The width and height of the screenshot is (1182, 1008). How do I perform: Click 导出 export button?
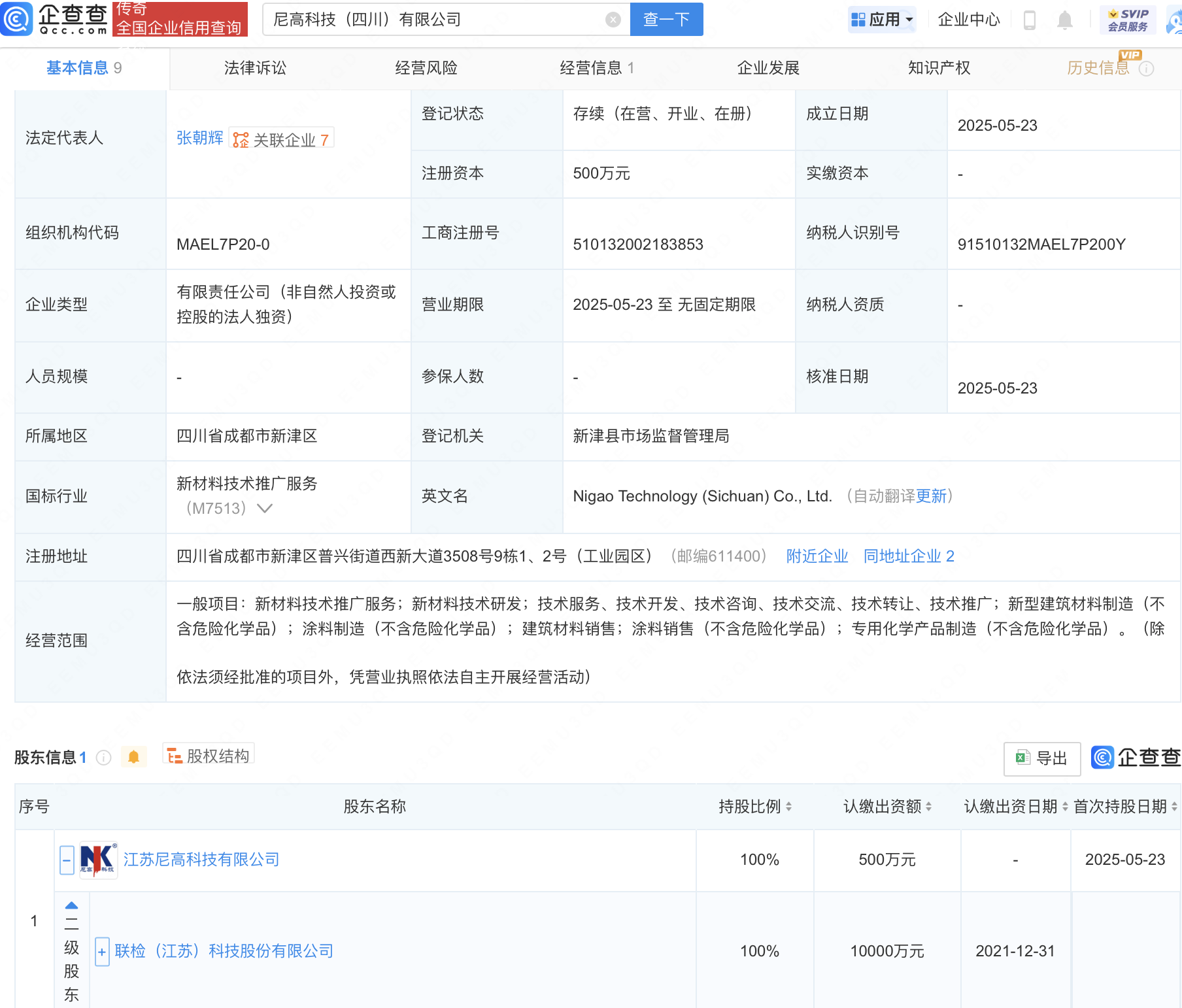coord(1042,758)
